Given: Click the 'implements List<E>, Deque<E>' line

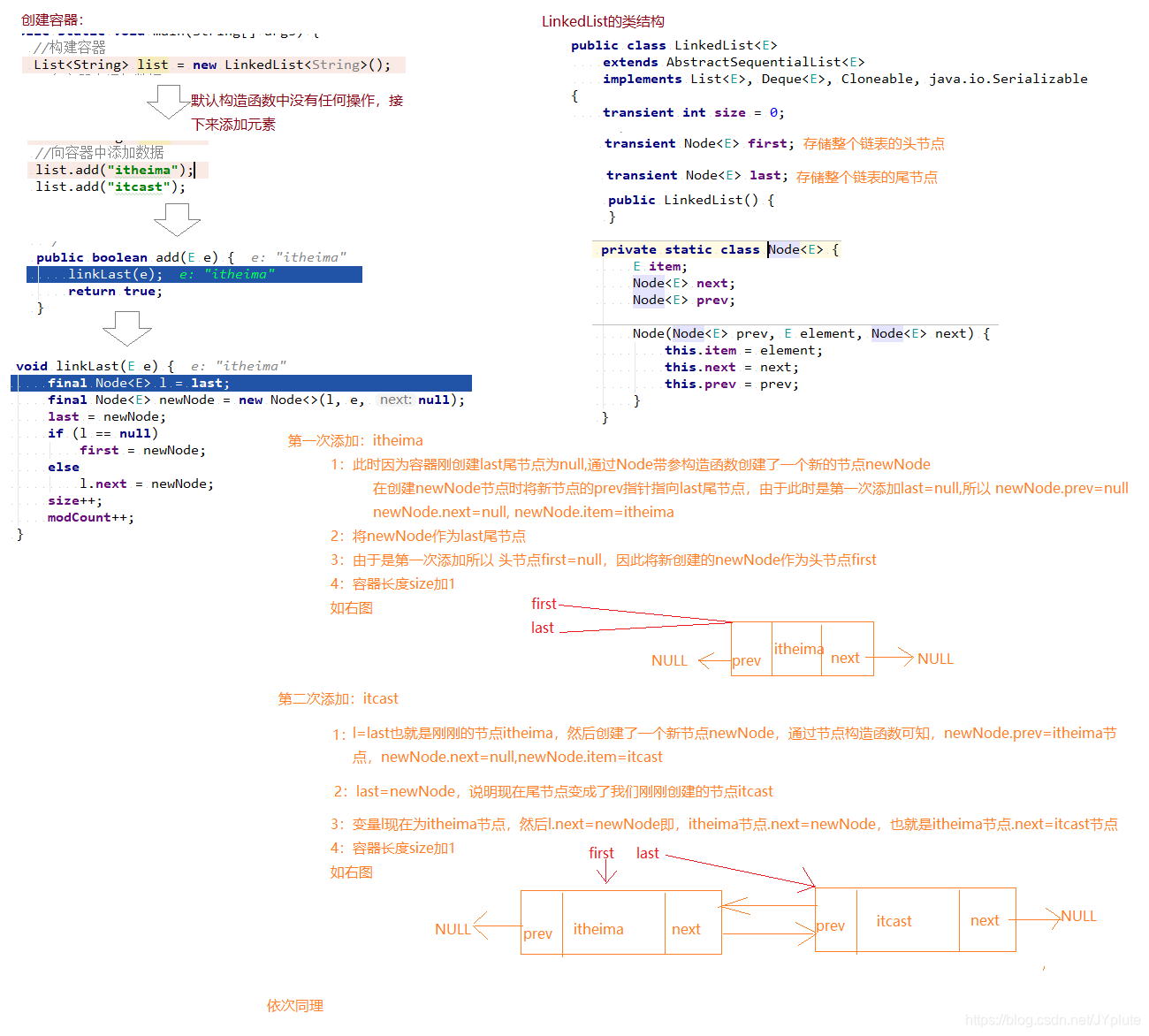Looking at the screenshot, I should [845, 79].
